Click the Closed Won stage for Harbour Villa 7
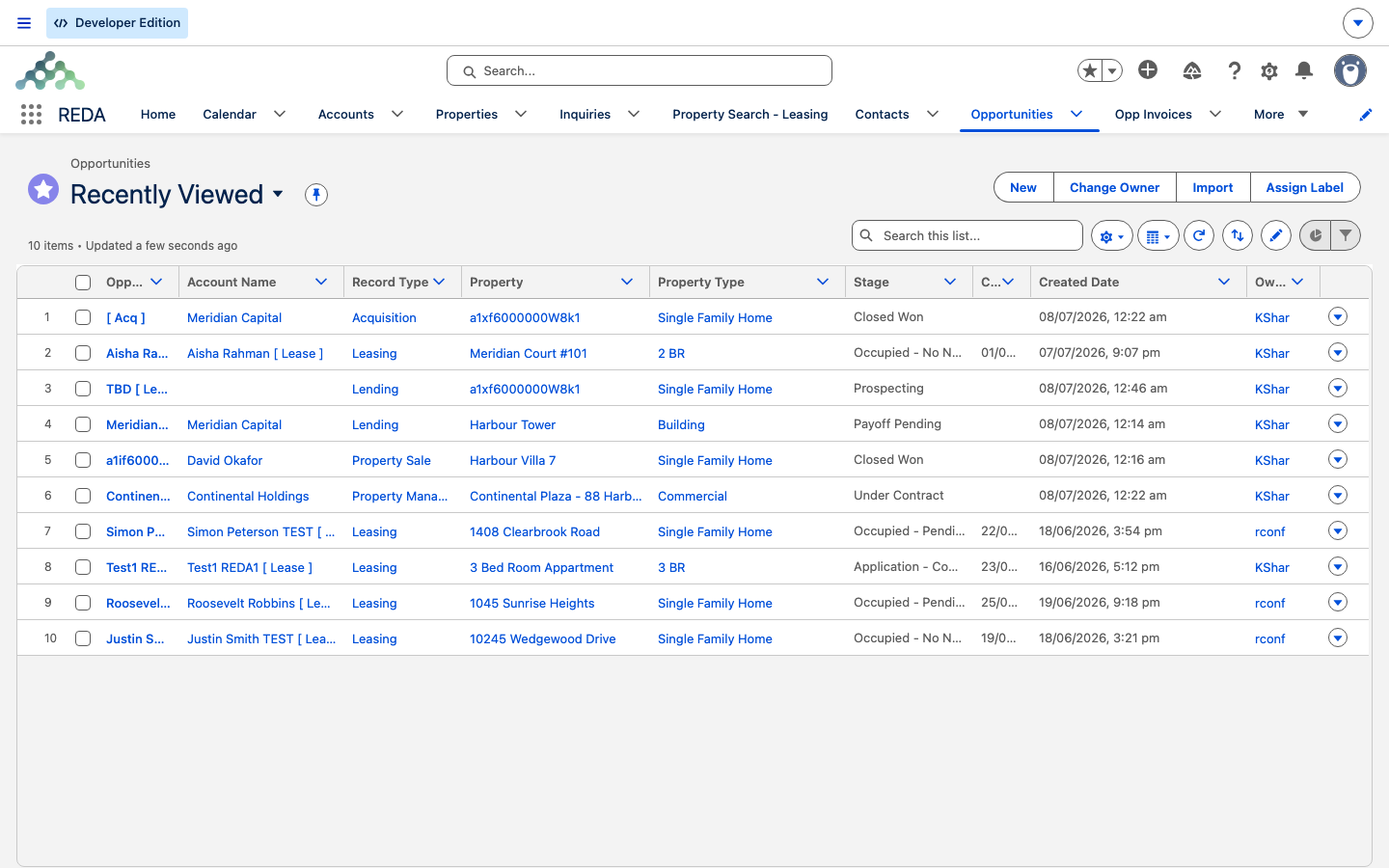 pos(888,460)
